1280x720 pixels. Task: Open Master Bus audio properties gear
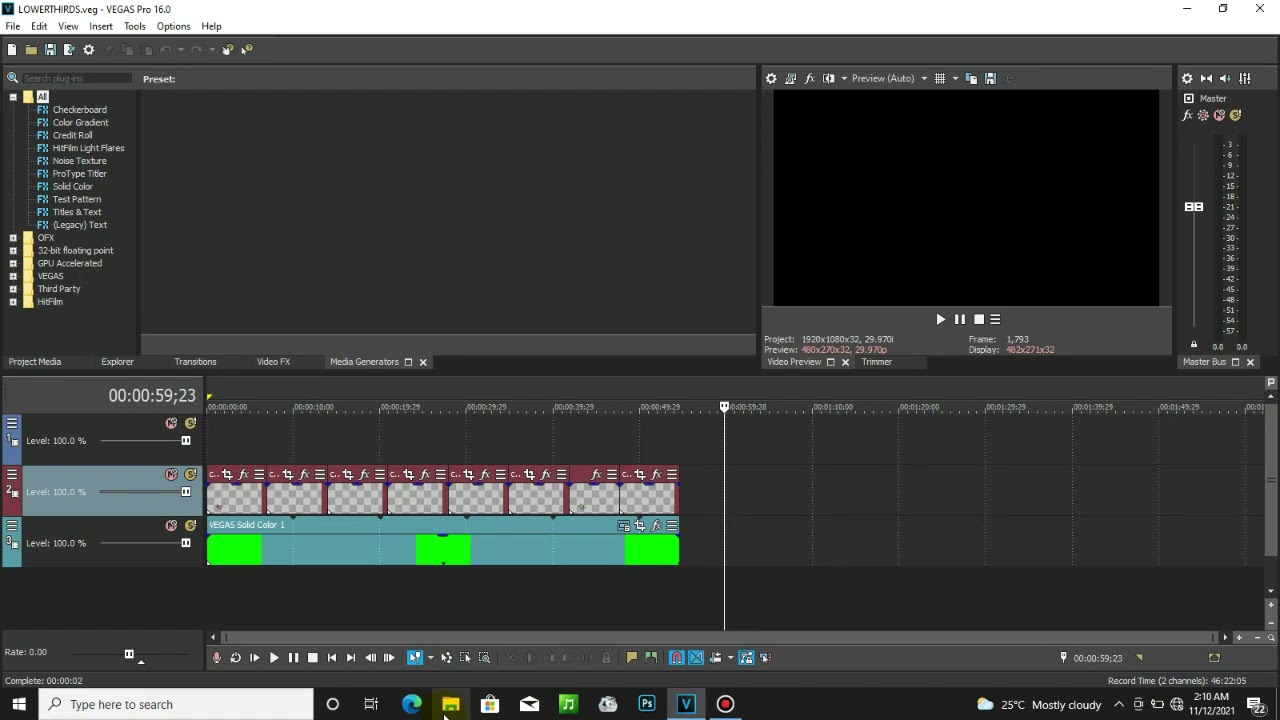tap(1187, 78)
